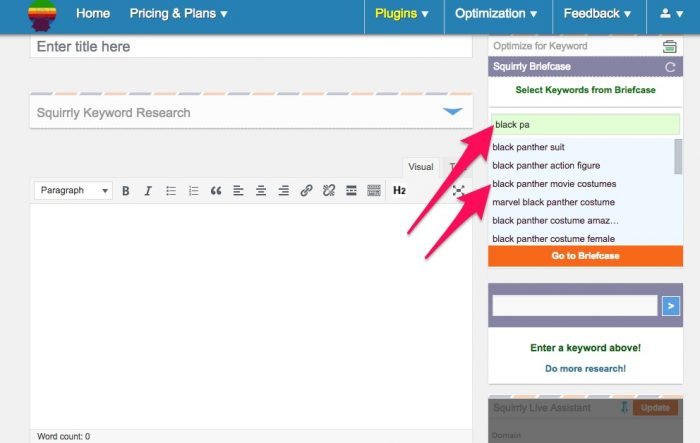Viewport: 700px width, 443px height.
Task: Select keyword black panther movie costumes
Action: (x=554, y=184)
